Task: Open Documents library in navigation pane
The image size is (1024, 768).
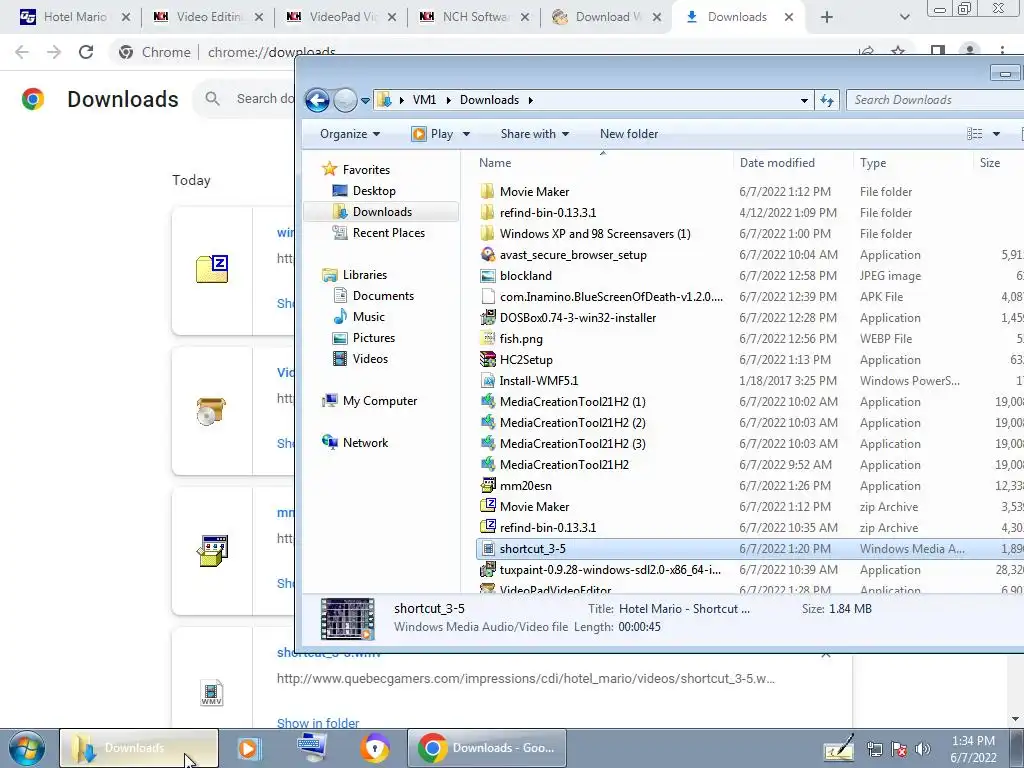Action: click(x=383, y=296)
